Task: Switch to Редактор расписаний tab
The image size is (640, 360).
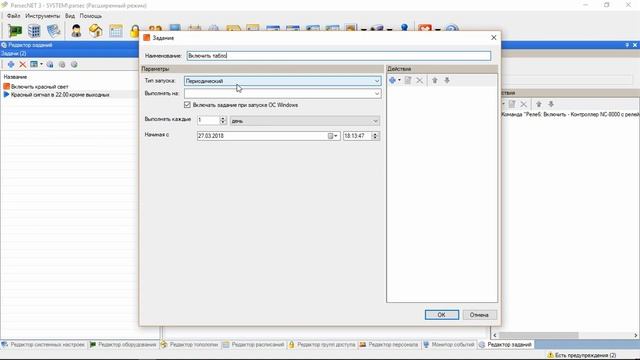Action: tap(253, 345)
